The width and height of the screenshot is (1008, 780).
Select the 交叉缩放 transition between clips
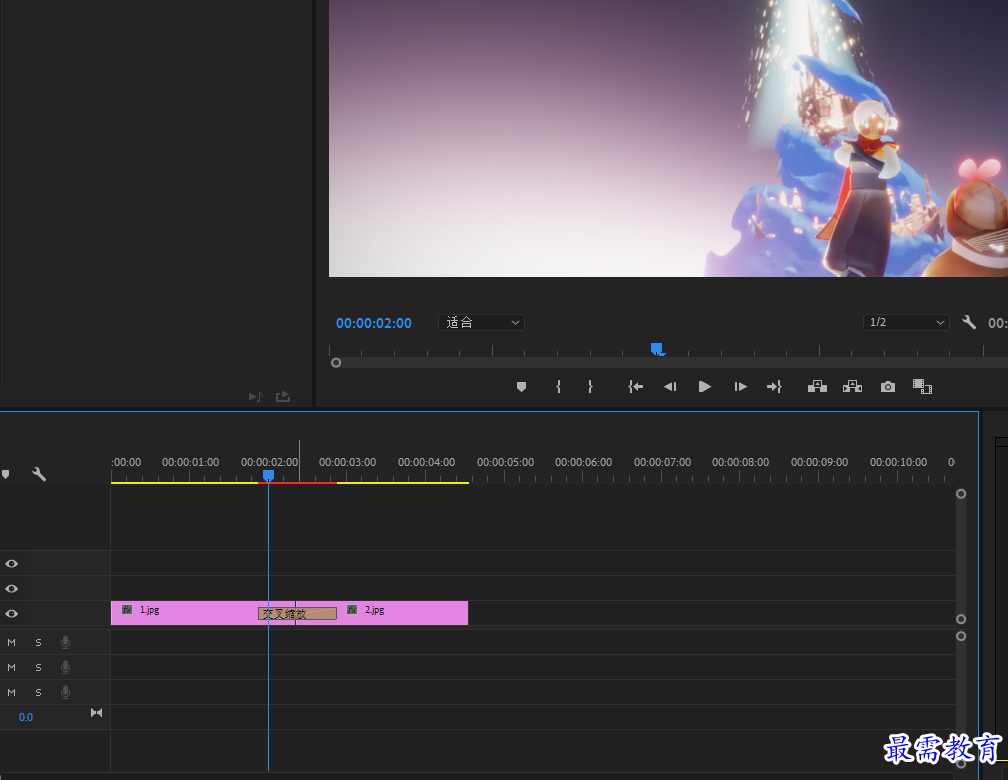pyautogui.click(x=297, y=614)
